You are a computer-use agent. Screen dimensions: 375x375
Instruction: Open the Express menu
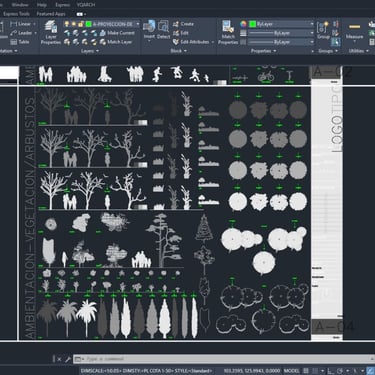62,5
